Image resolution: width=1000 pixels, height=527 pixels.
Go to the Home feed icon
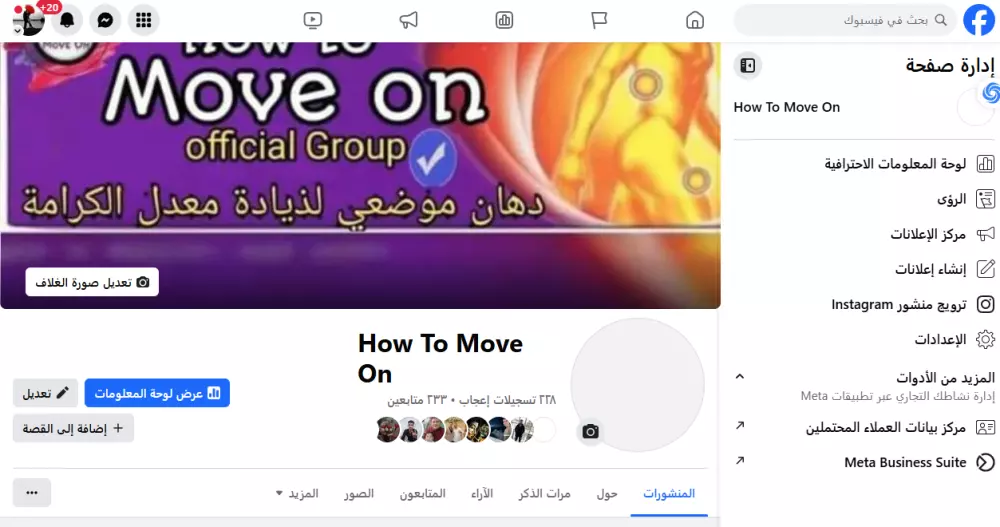point(695,20)
